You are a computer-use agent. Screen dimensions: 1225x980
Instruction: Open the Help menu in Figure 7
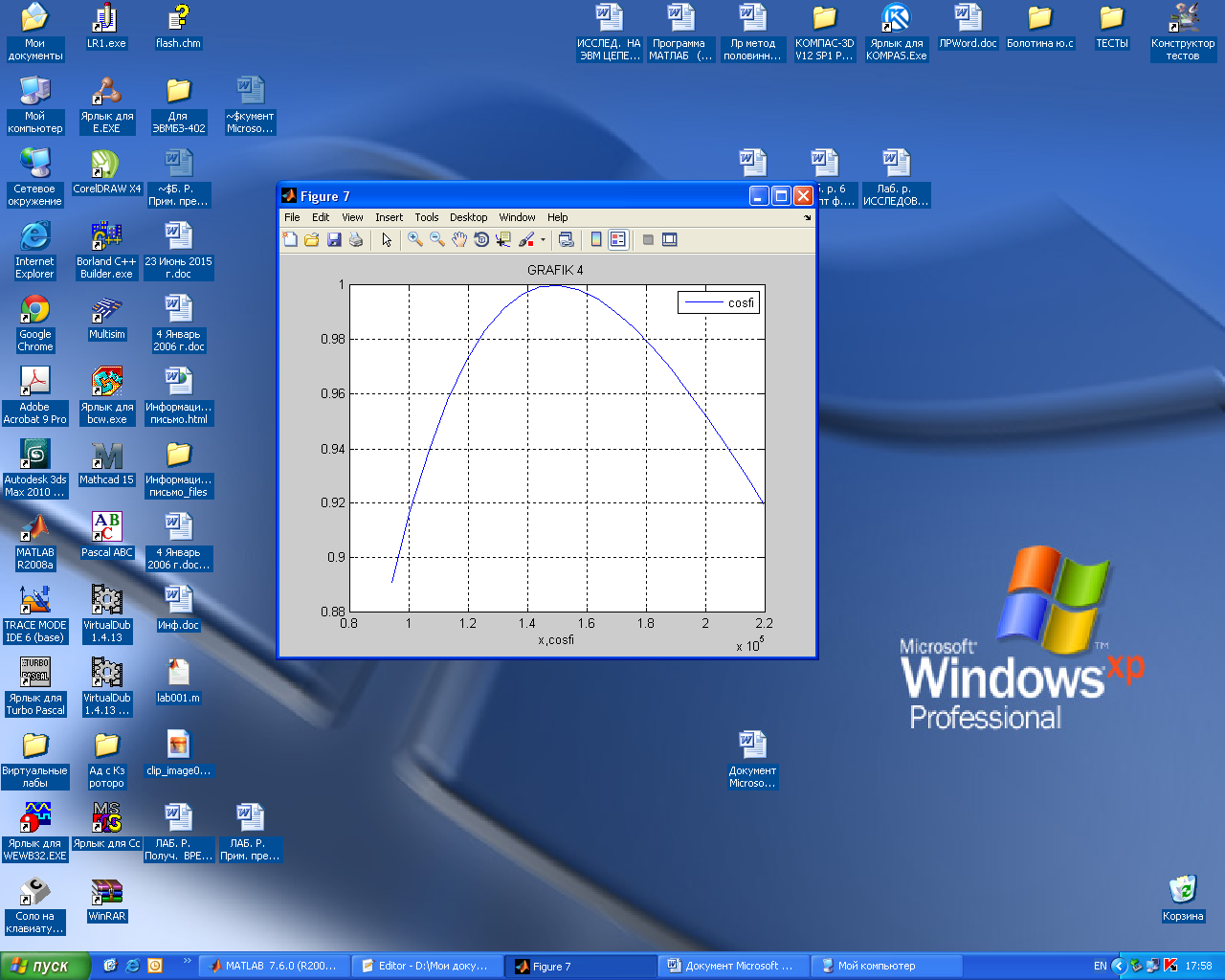point(558,217)
